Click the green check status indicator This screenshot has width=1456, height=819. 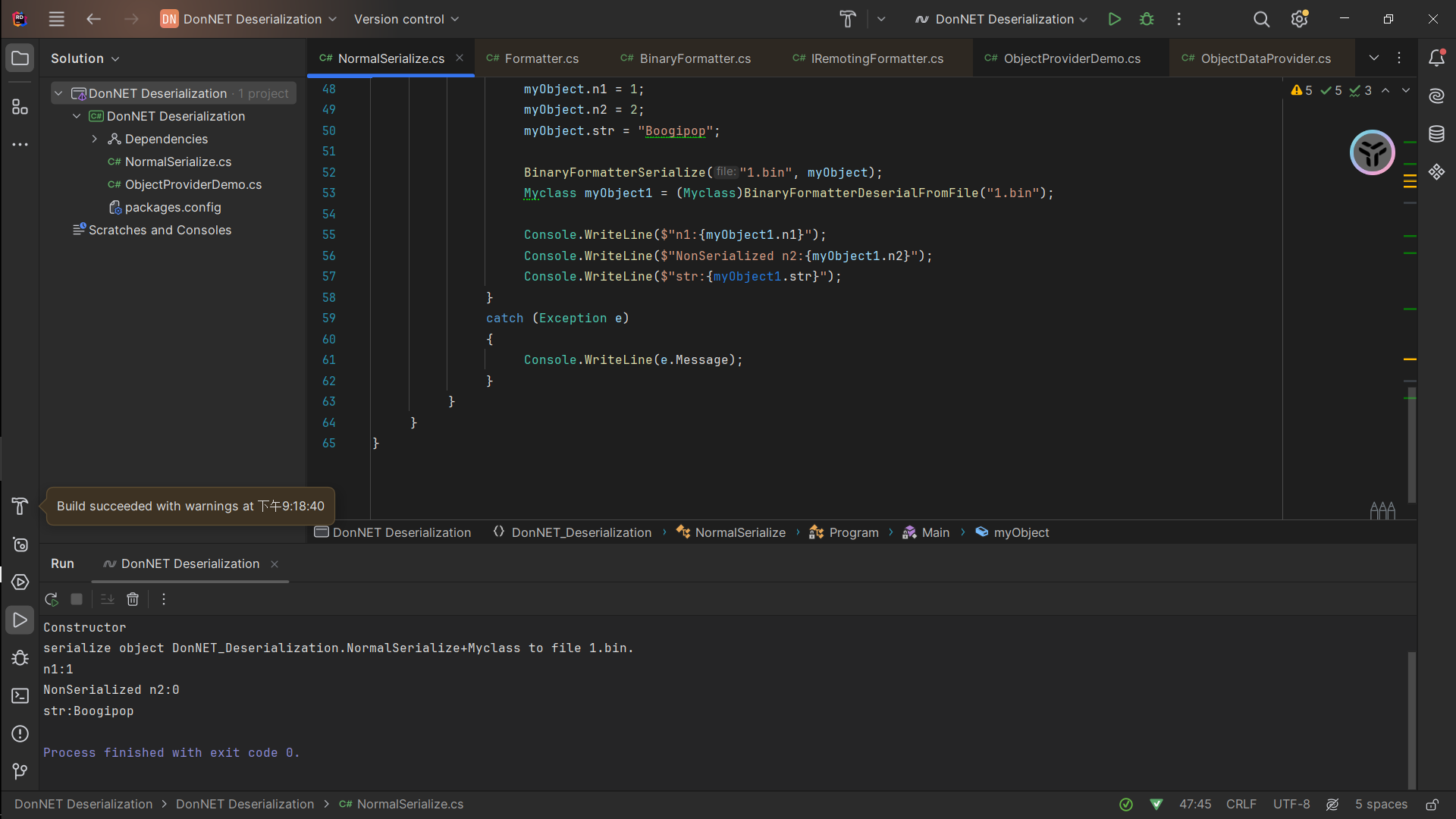point(1126,805)
